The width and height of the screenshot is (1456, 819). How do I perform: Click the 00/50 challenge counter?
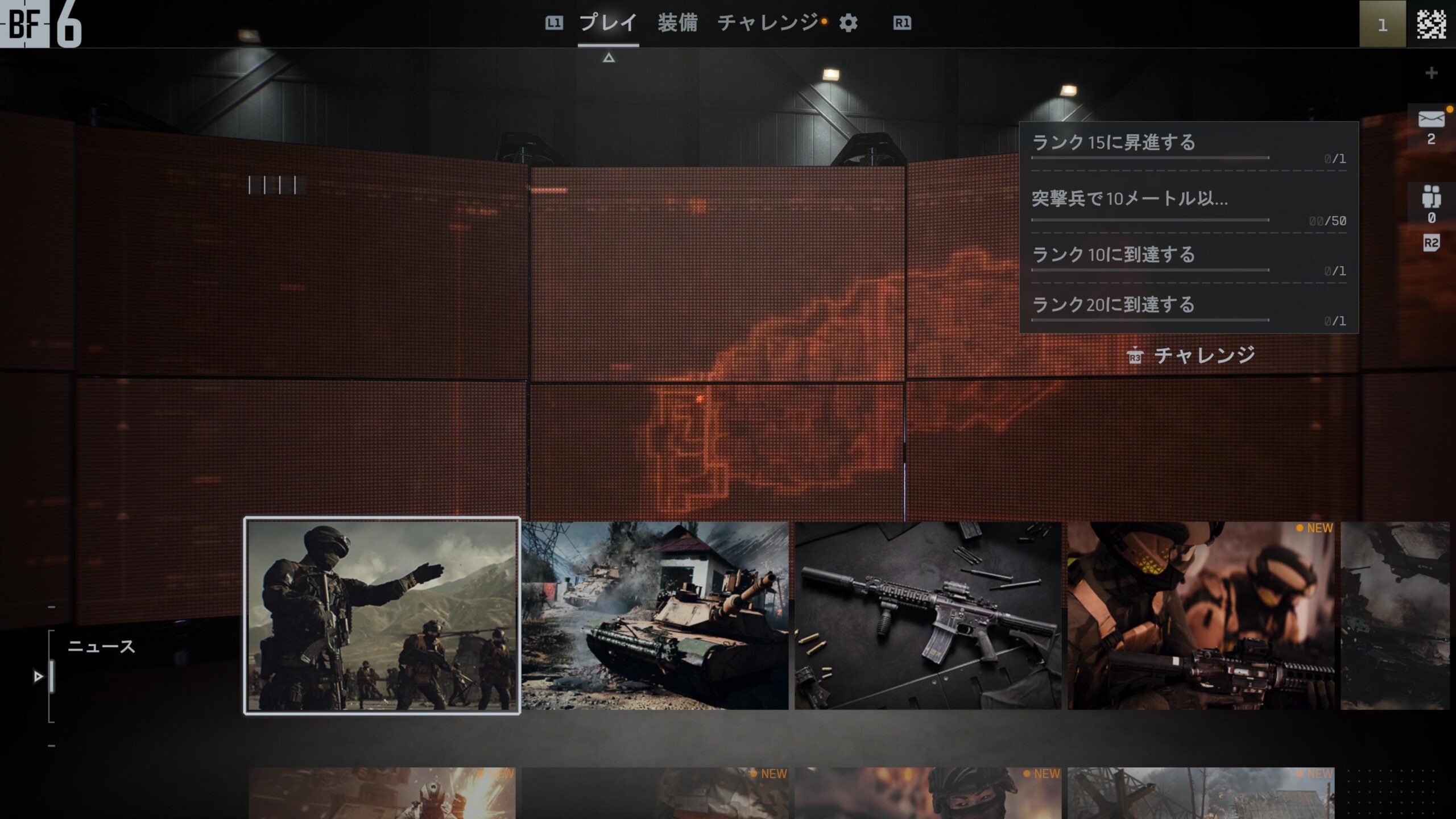click(1327, 221)
